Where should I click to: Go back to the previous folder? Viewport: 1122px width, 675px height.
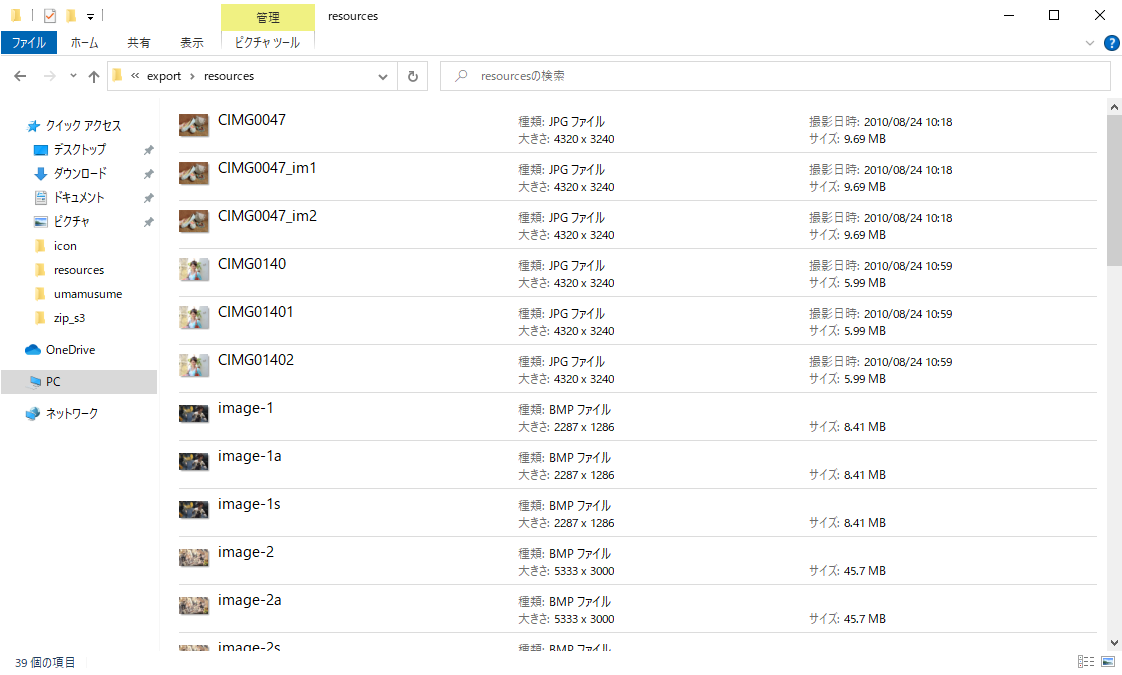(x=20, y=76)
